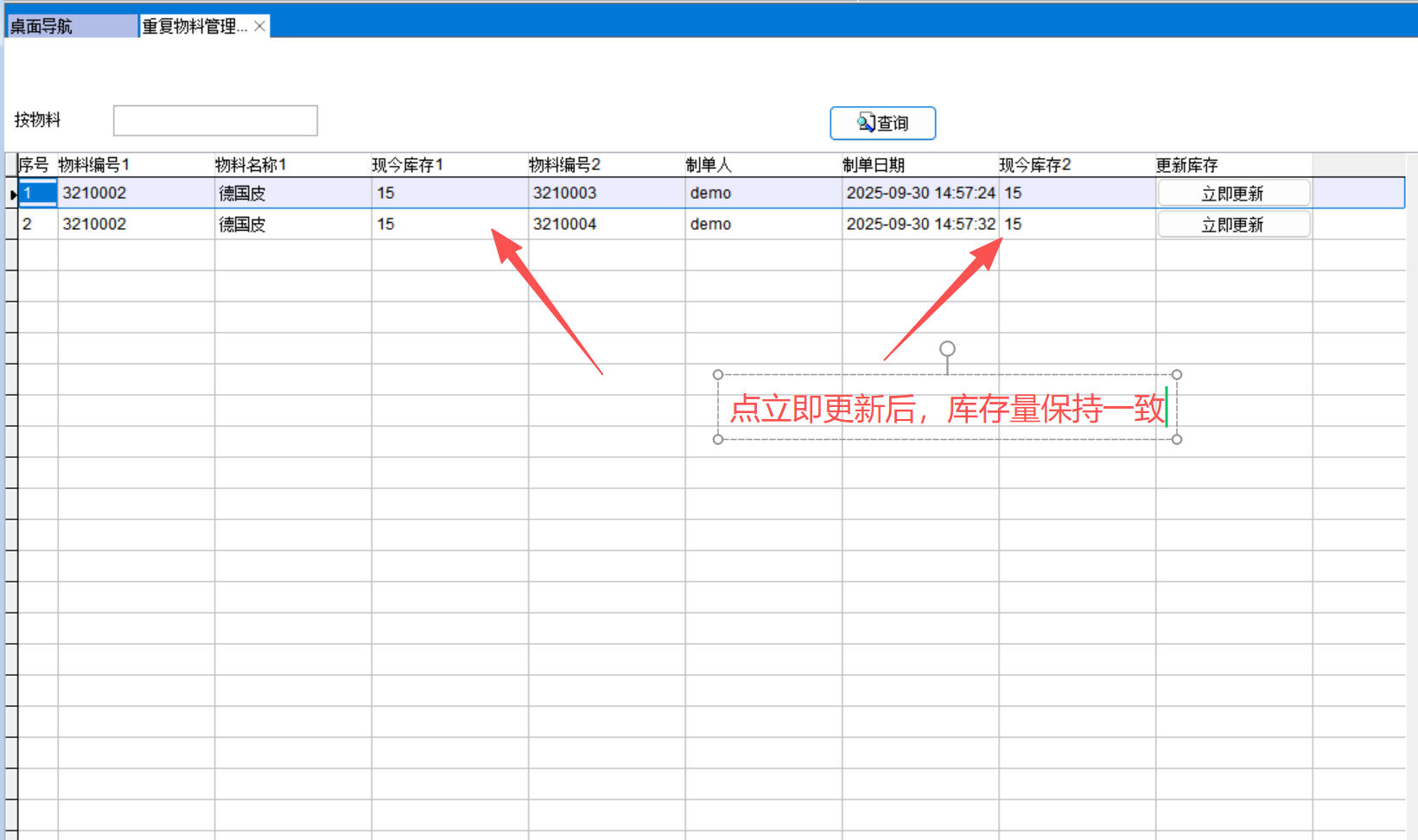Click 立即更新 in the first row

pos(1233,194)
